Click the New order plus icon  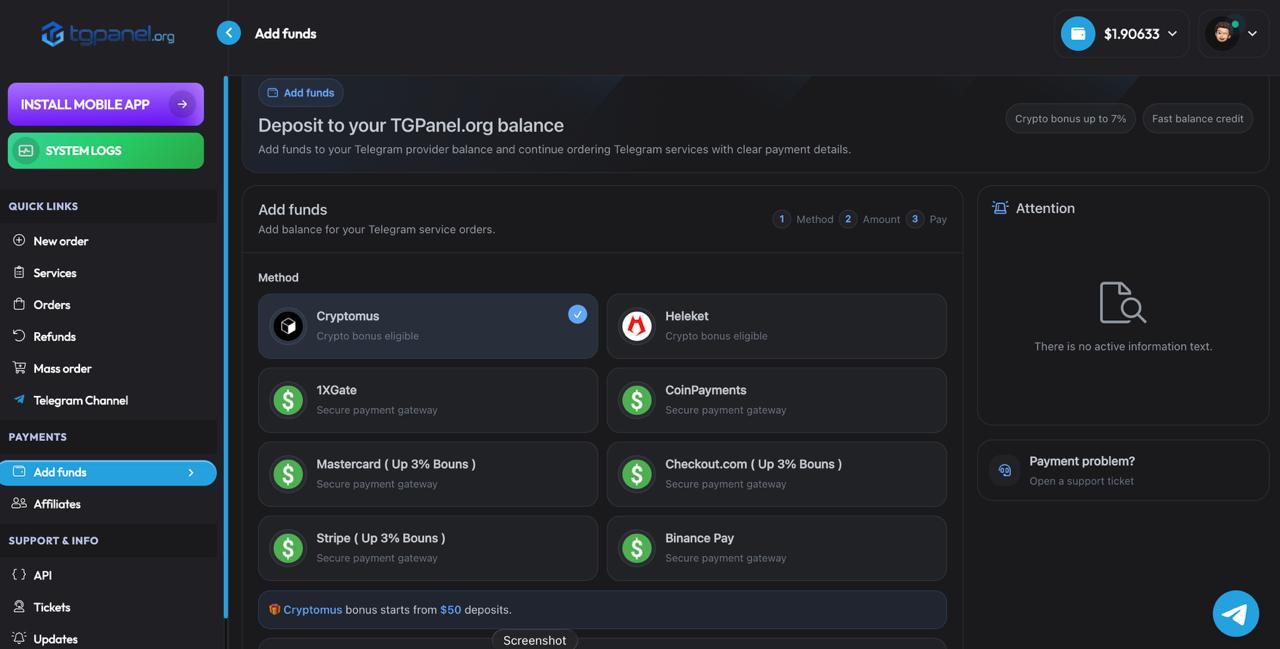coord(19,241)
